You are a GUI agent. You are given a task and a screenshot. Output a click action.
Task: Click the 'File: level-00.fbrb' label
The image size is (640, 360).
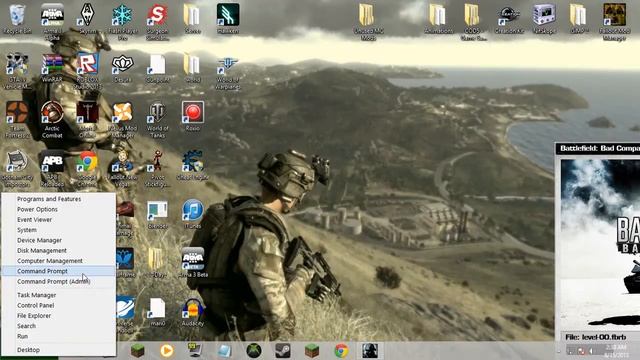tap(596, 337)
